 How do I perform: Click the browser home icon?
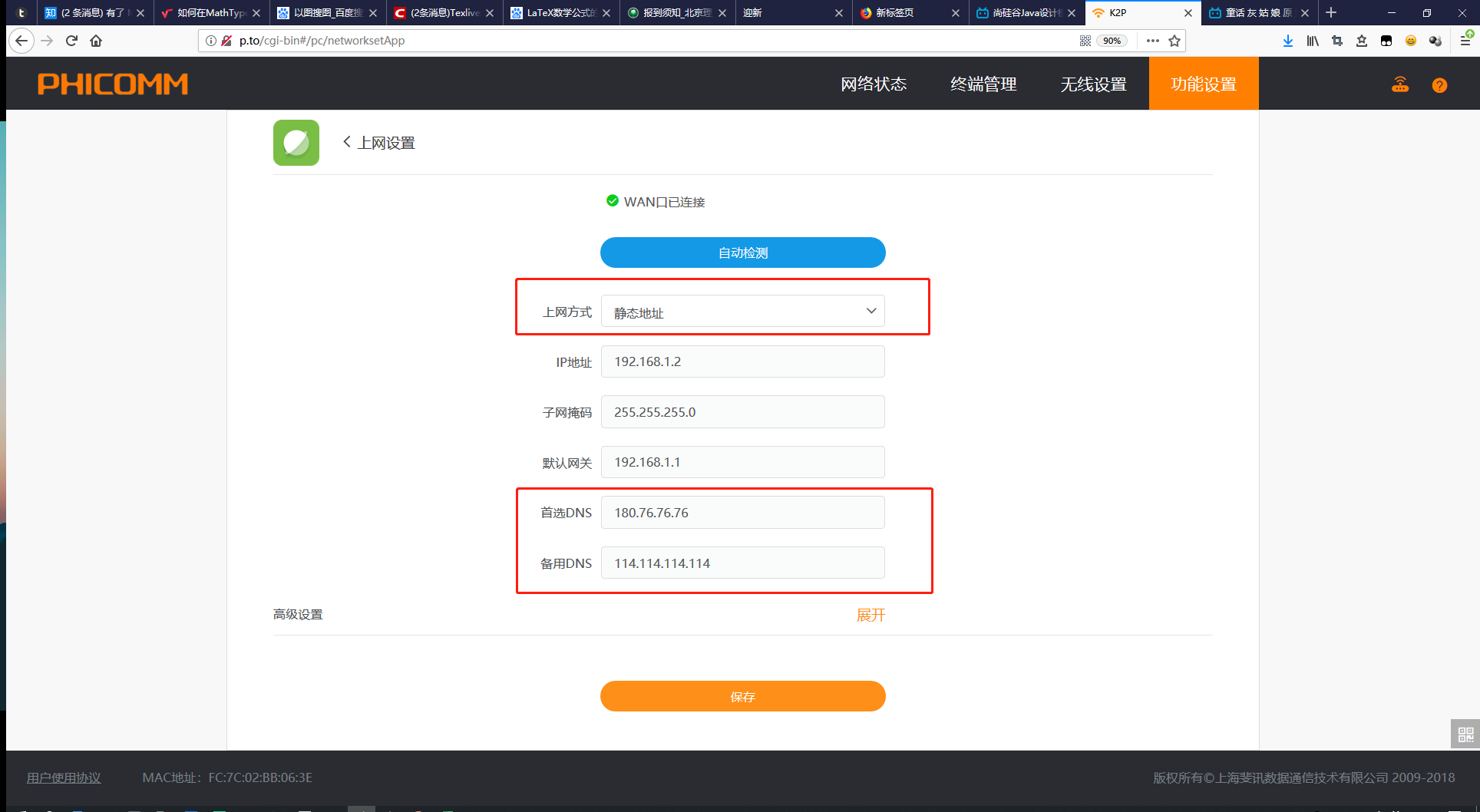point(96,41)
